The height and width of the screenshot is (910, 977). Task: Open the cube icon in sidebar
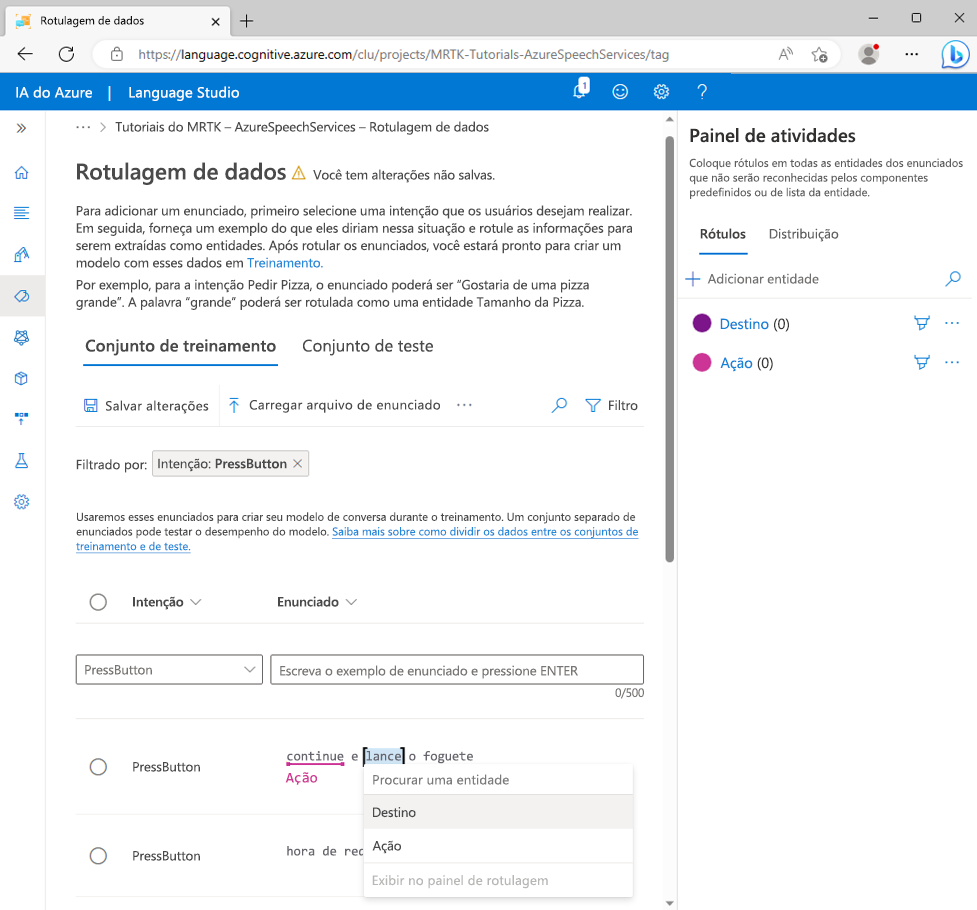coord(22,378)
